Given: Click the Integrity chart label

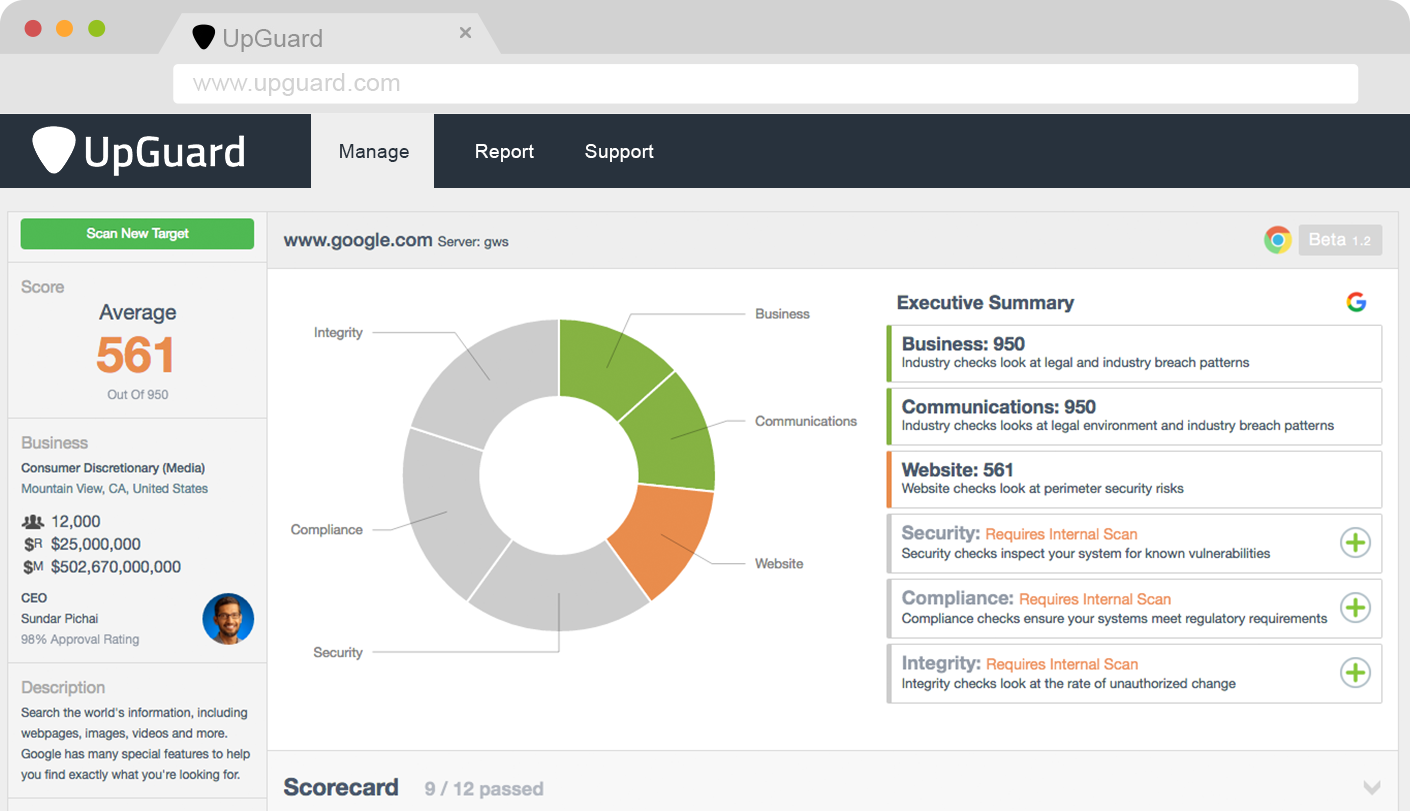Looking at the screenshot, I should click(338, 333).
